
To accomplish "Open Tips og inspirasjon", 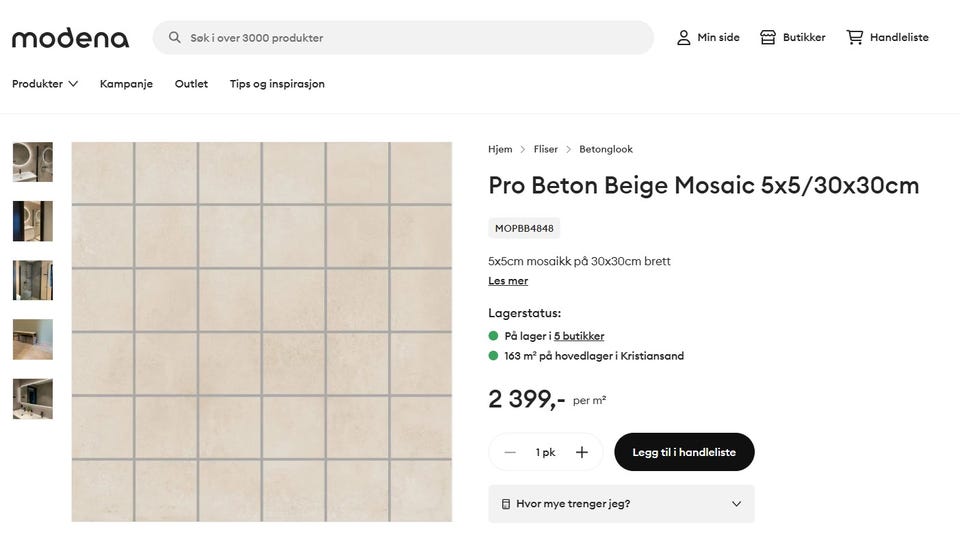I will point(277,84).
